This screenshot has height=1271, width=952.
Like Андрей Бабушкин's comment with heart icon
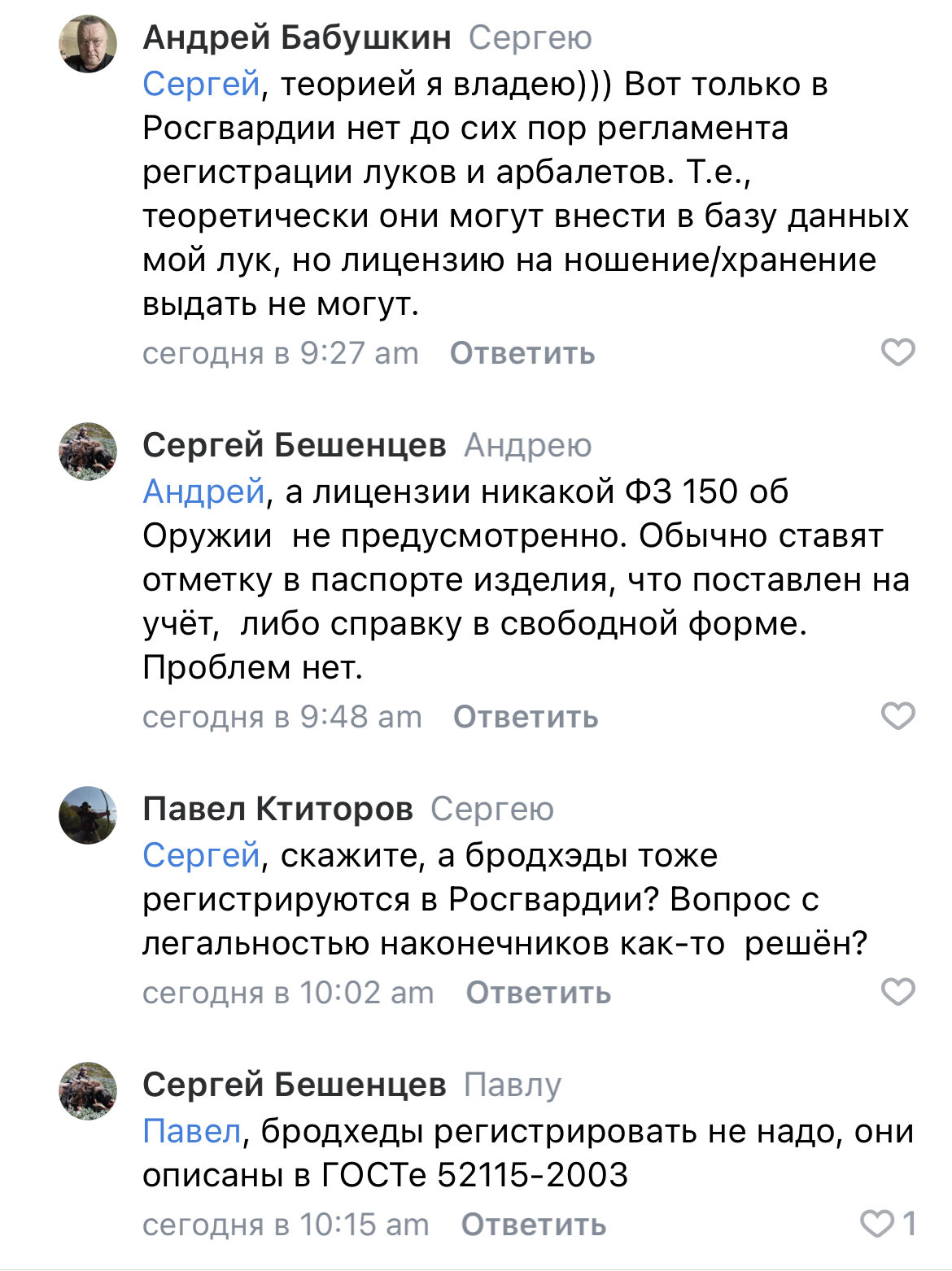[898, 352]
